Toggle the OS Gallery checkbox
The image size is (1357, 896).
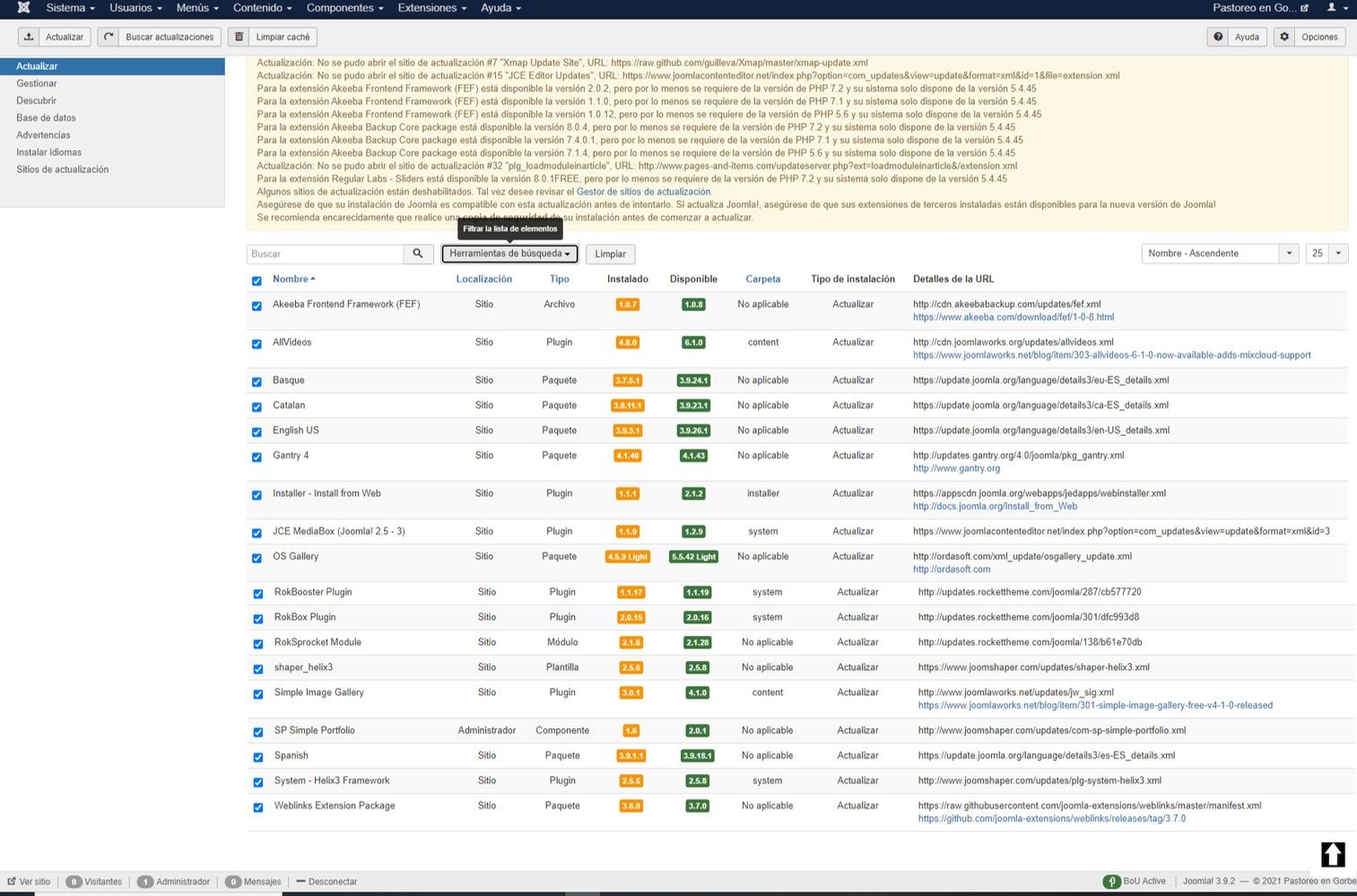click(257, 558)
